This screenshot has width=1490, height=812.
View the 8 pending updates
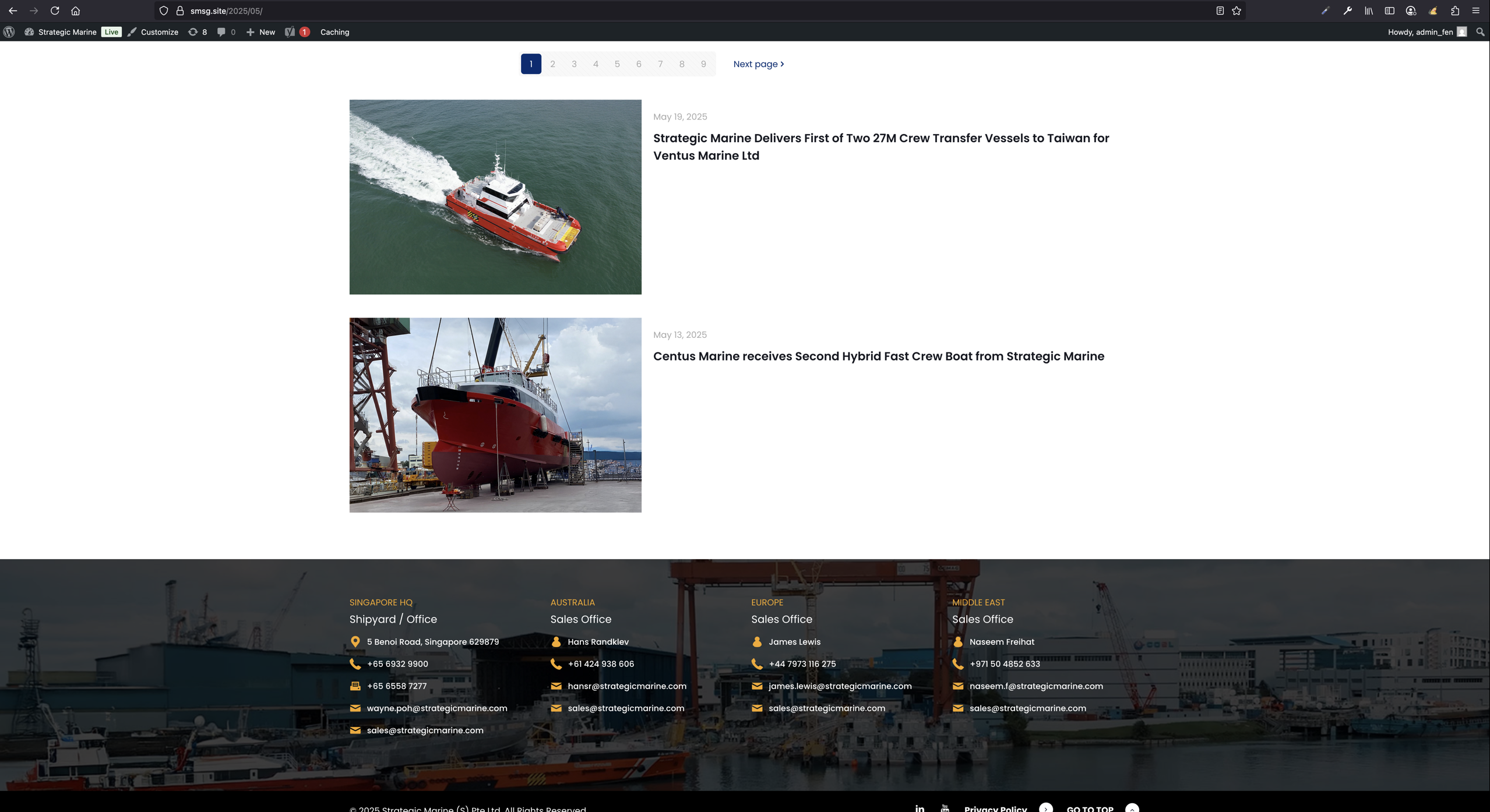198,32
